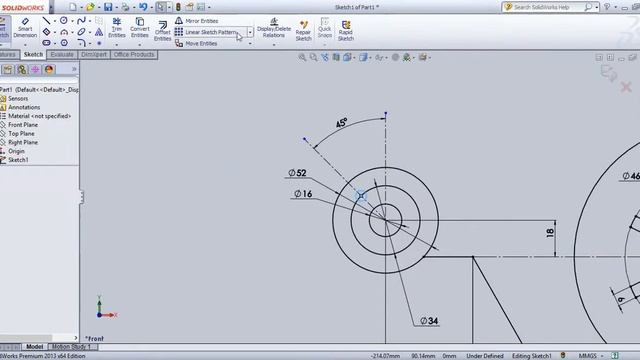This screenshot has height=360, width=640.
Task: Open the ConfigurationManager panel tab
Action: [x=22, y=70]
